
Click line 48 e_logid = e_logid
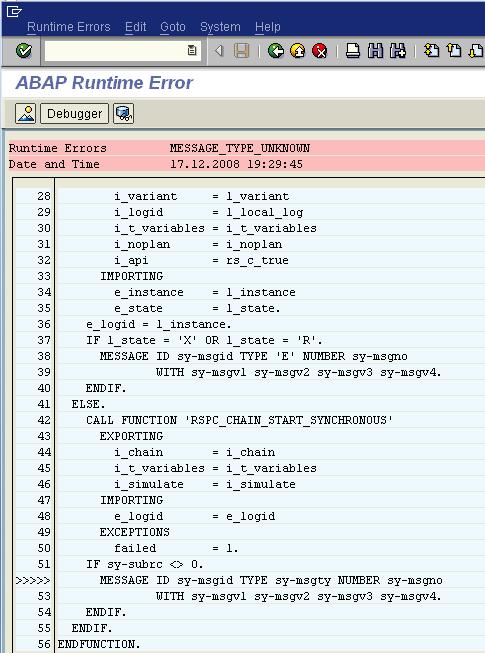coord(195,516)
